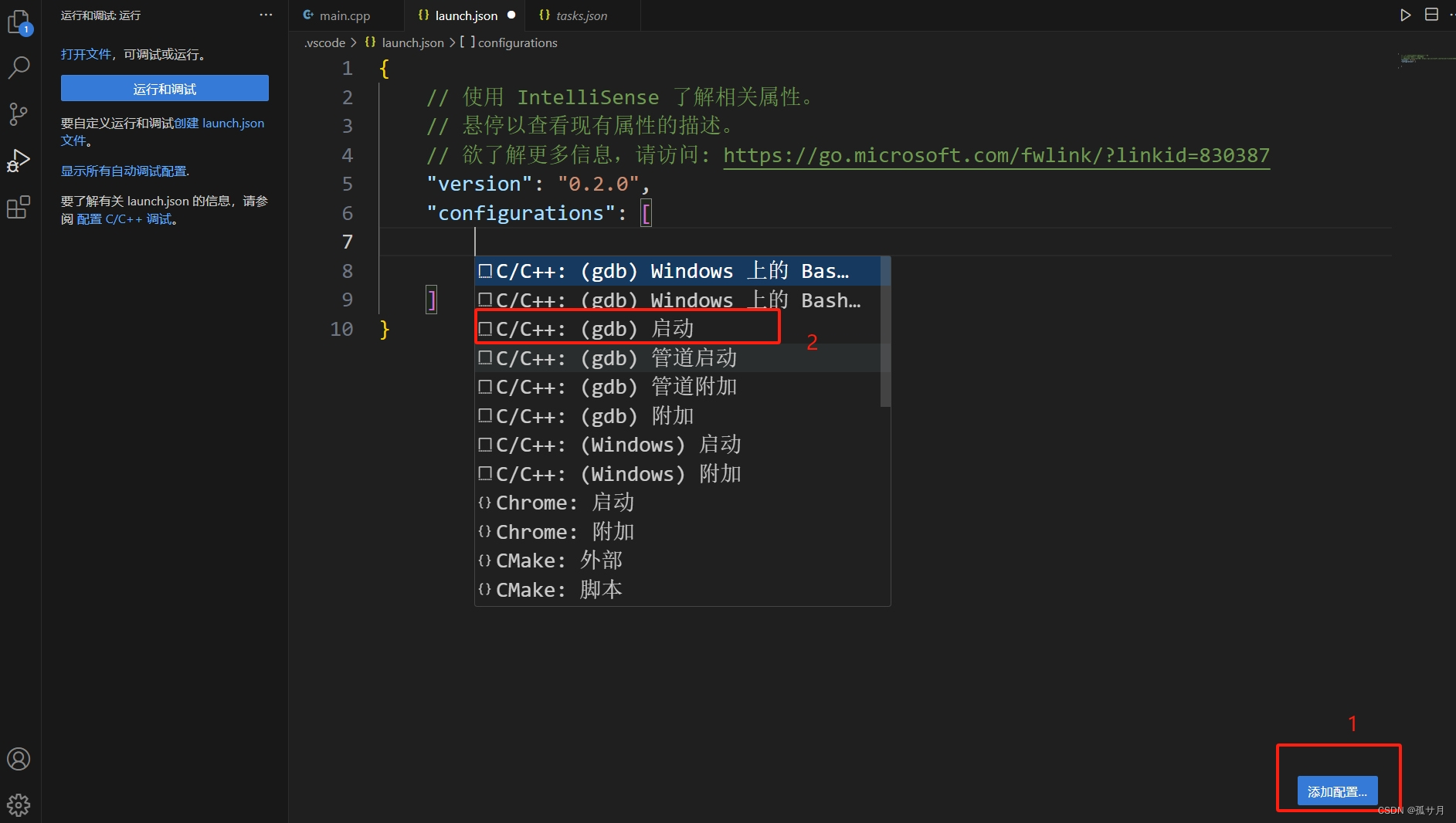
Task: Click the 添加配置... button
Action: [x=1337, y=791]
